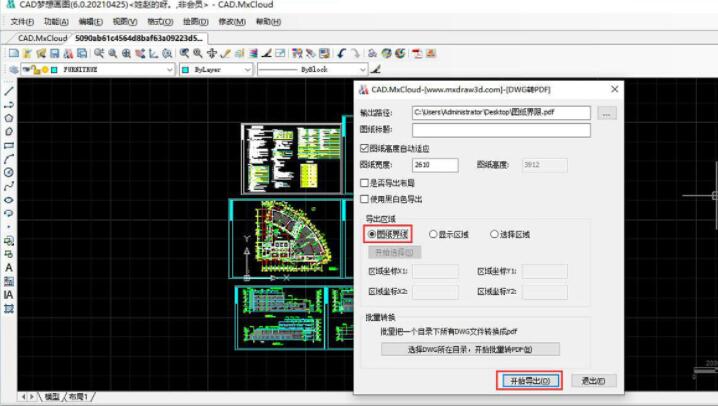Switch to the 布局1 layout tab

click(x=78, y=396)
